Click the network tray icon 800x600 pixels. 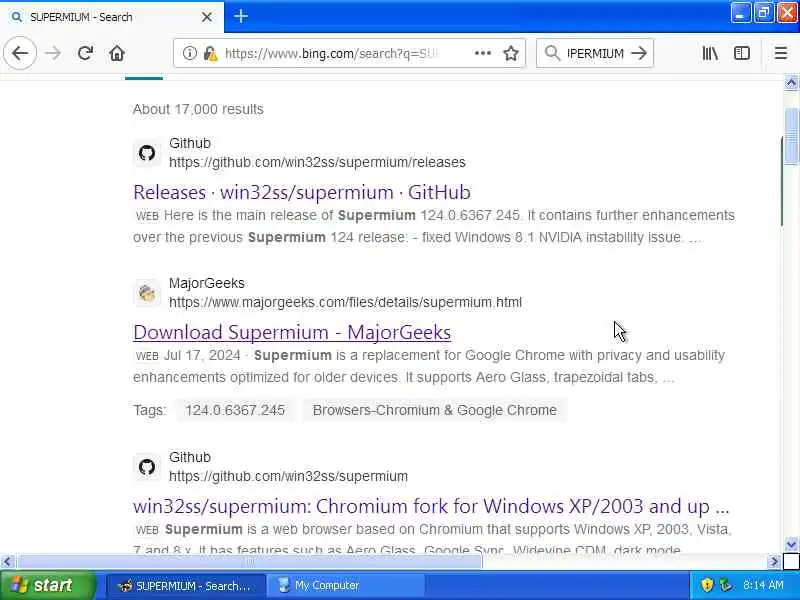[724, 585]
